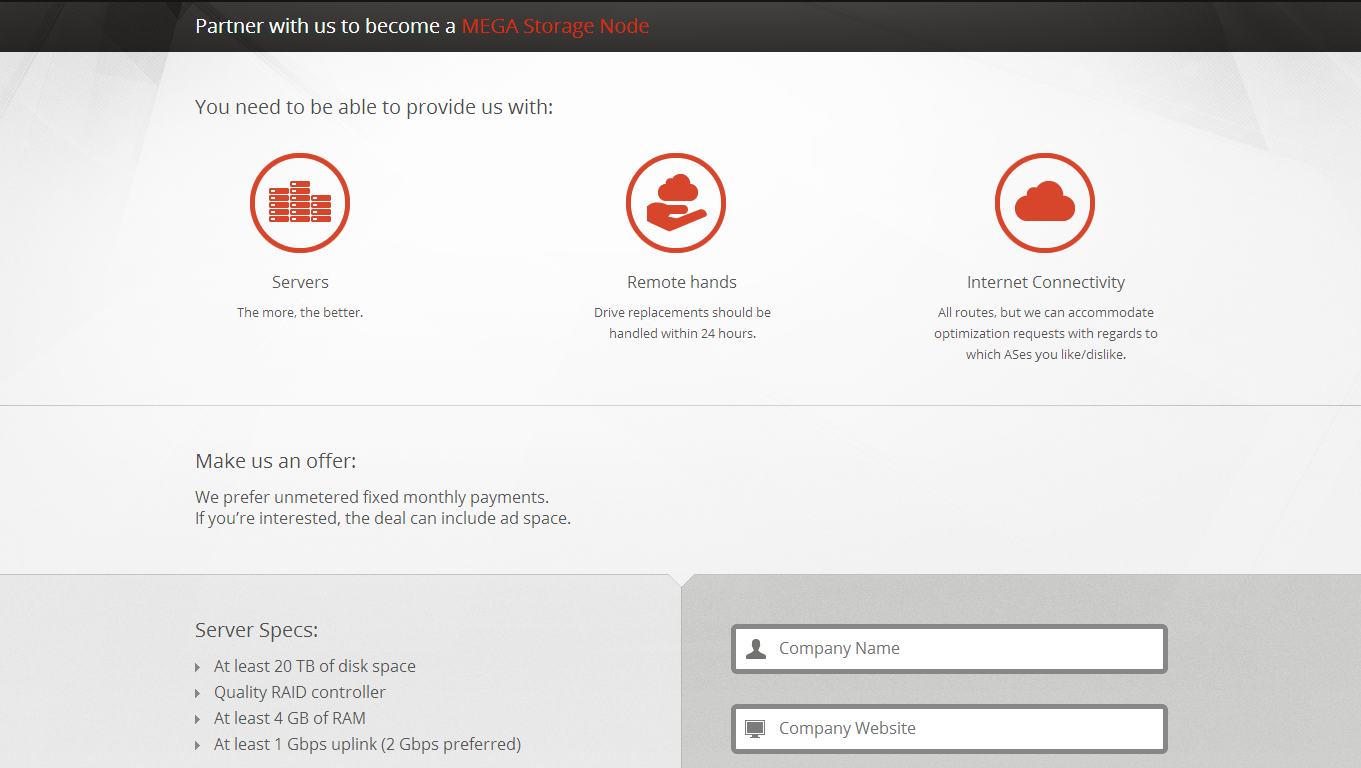Click the arrow bullet beside 1 Gbps uplink

point(198,745)
